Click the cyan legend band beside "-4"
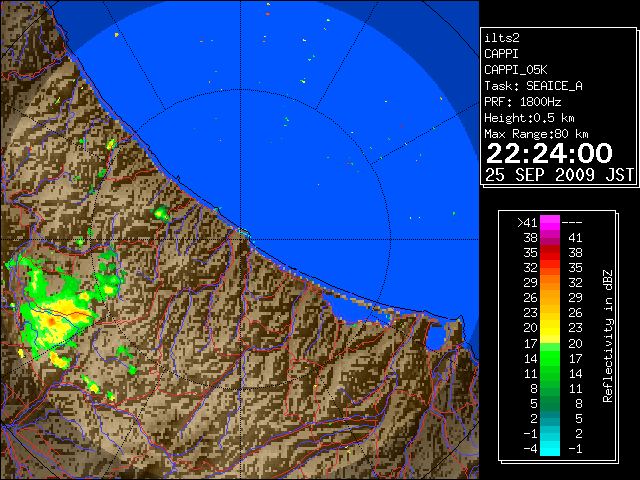 [x=550, y=448]
